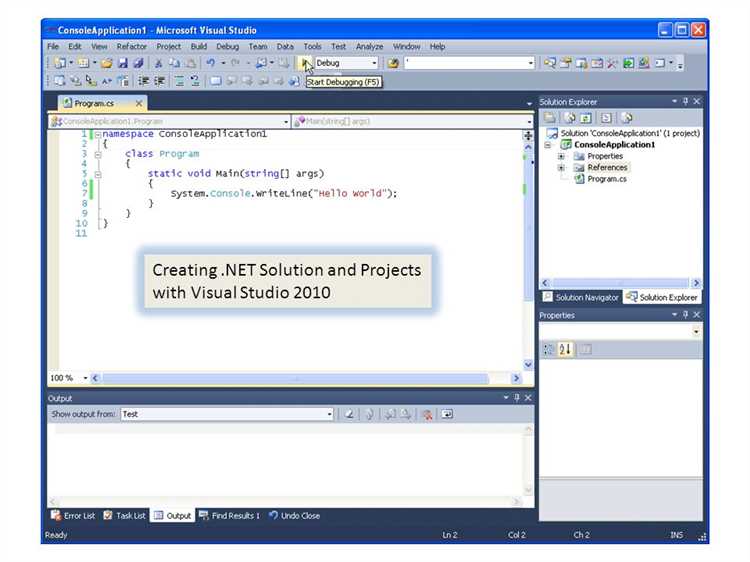Click the Cut scissors icon
Viewport: 750px width, 562px height.
pyautogui.click(x=158, y=63)
